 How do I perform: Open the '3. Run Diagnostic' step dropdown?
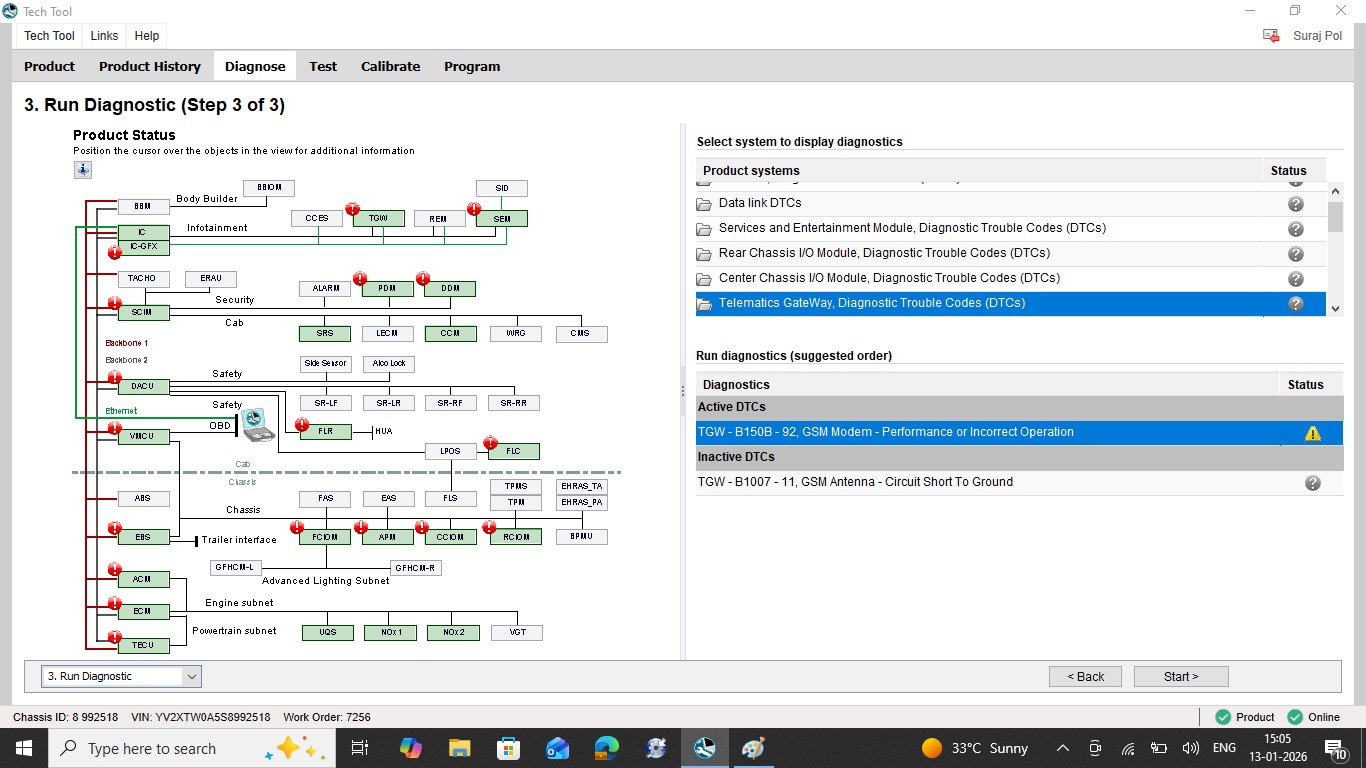121,677
